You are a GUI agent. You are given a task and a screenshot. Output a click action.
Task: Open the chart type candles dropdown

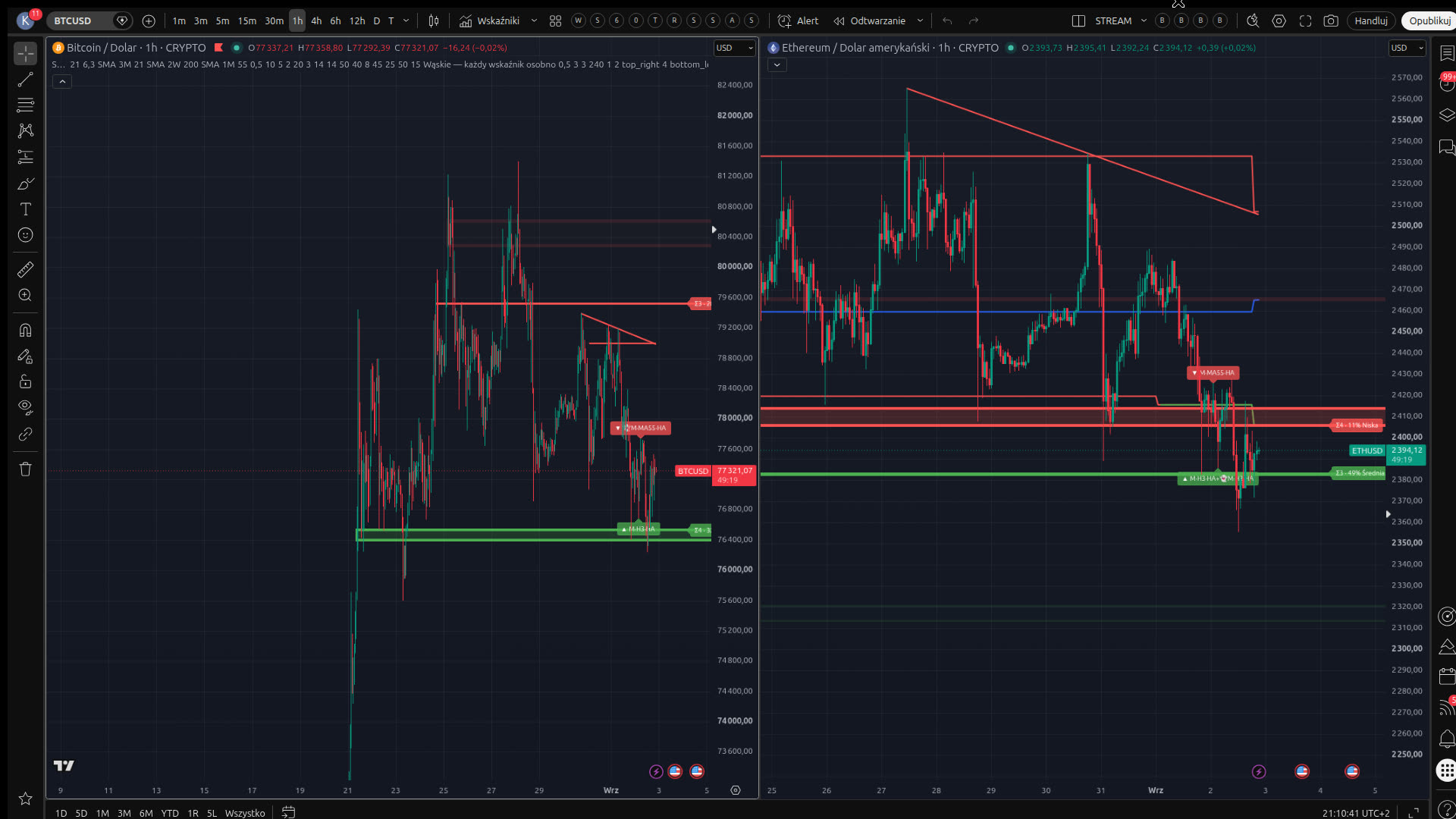tap(434, 21)
